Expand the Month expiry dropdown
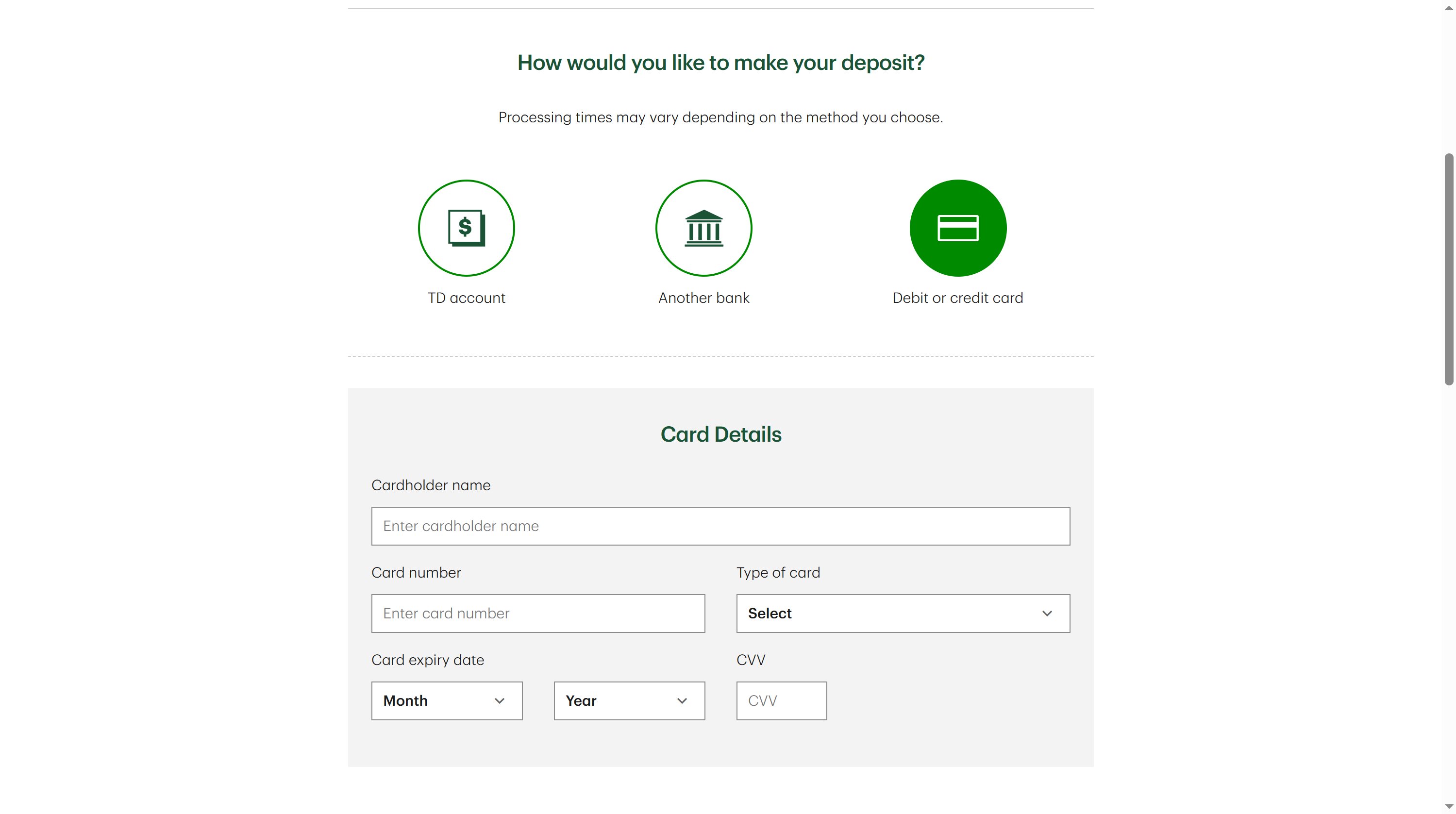The width and height of the screenshot is (1456, 814). (x=447, y=701)
